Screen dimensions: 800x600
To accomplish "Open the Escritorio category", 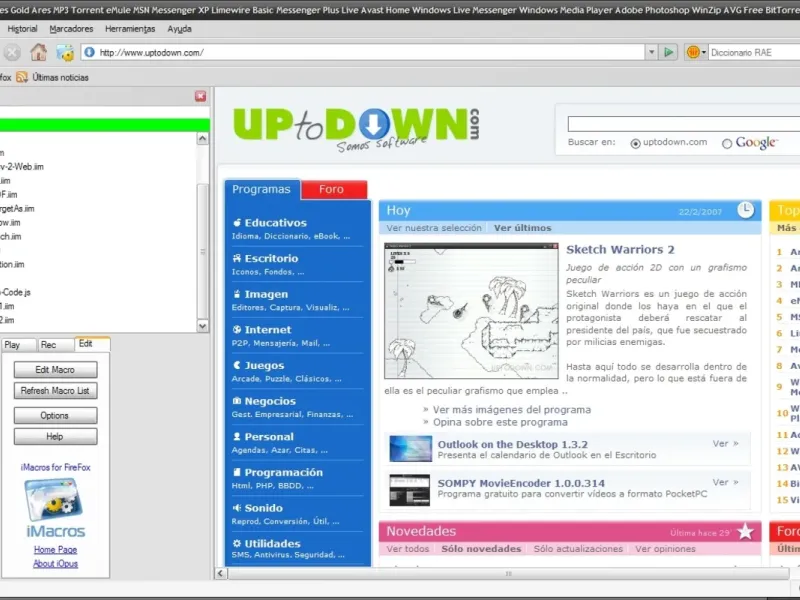I will (x=271, y=258).
